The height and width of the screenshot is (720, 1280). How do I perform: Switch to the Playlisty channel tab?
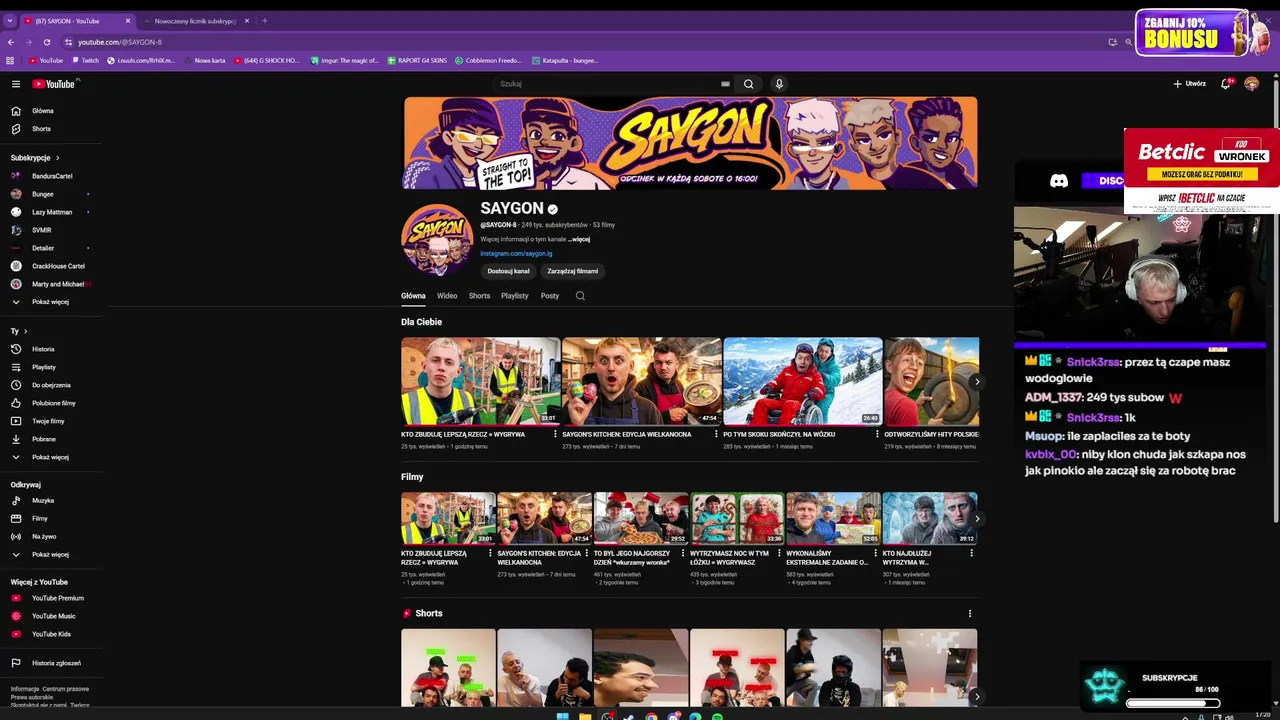515,296
